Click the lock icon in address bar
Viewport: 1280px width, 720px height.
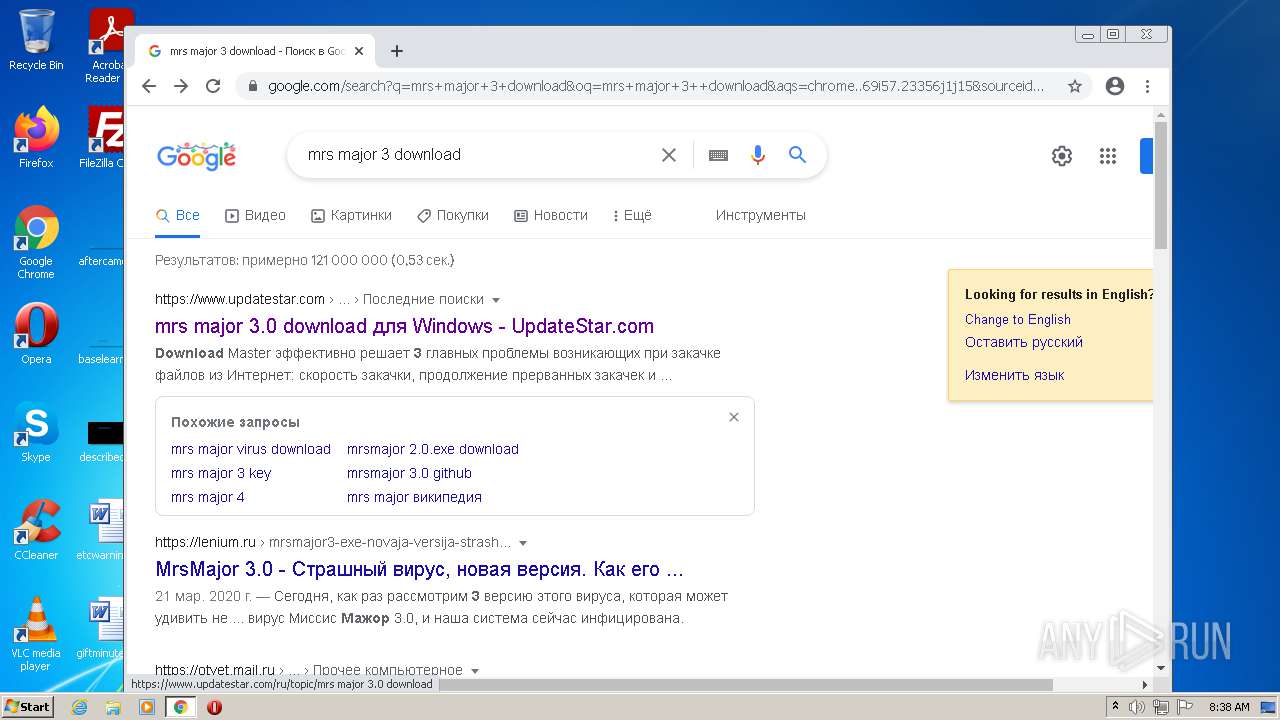click(253, 86)
